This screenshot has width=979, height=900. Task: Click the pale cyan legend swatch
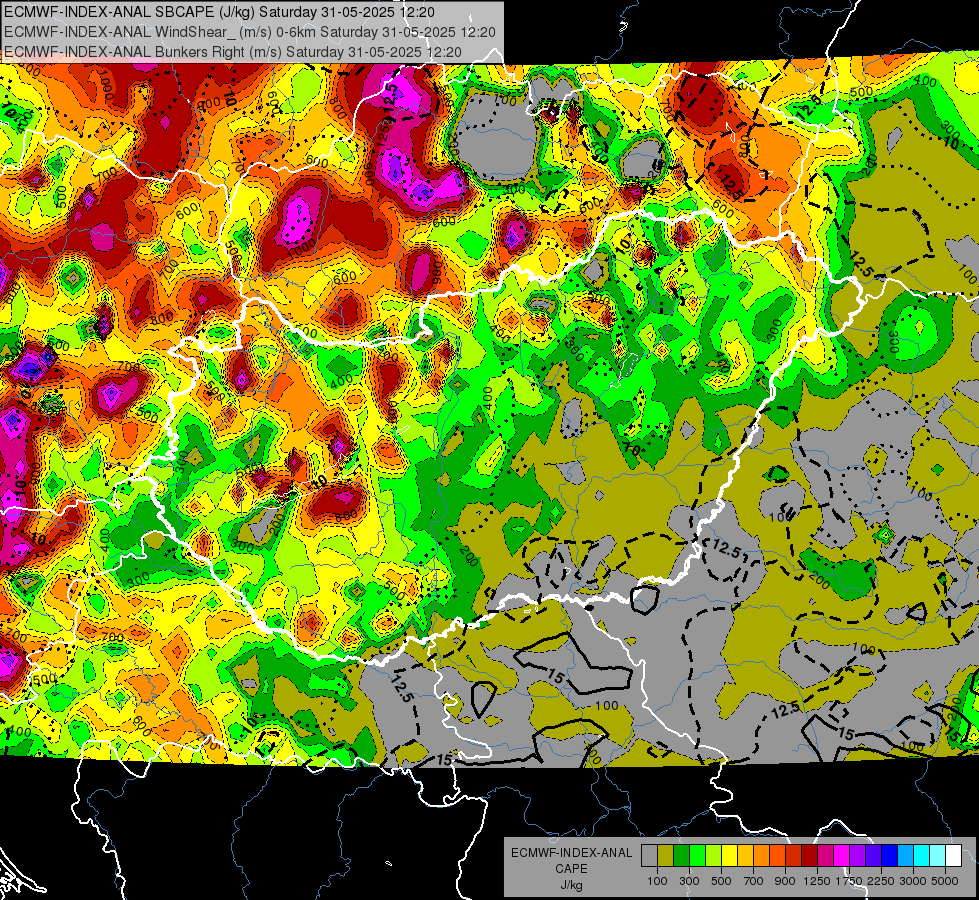pos(938,856)
